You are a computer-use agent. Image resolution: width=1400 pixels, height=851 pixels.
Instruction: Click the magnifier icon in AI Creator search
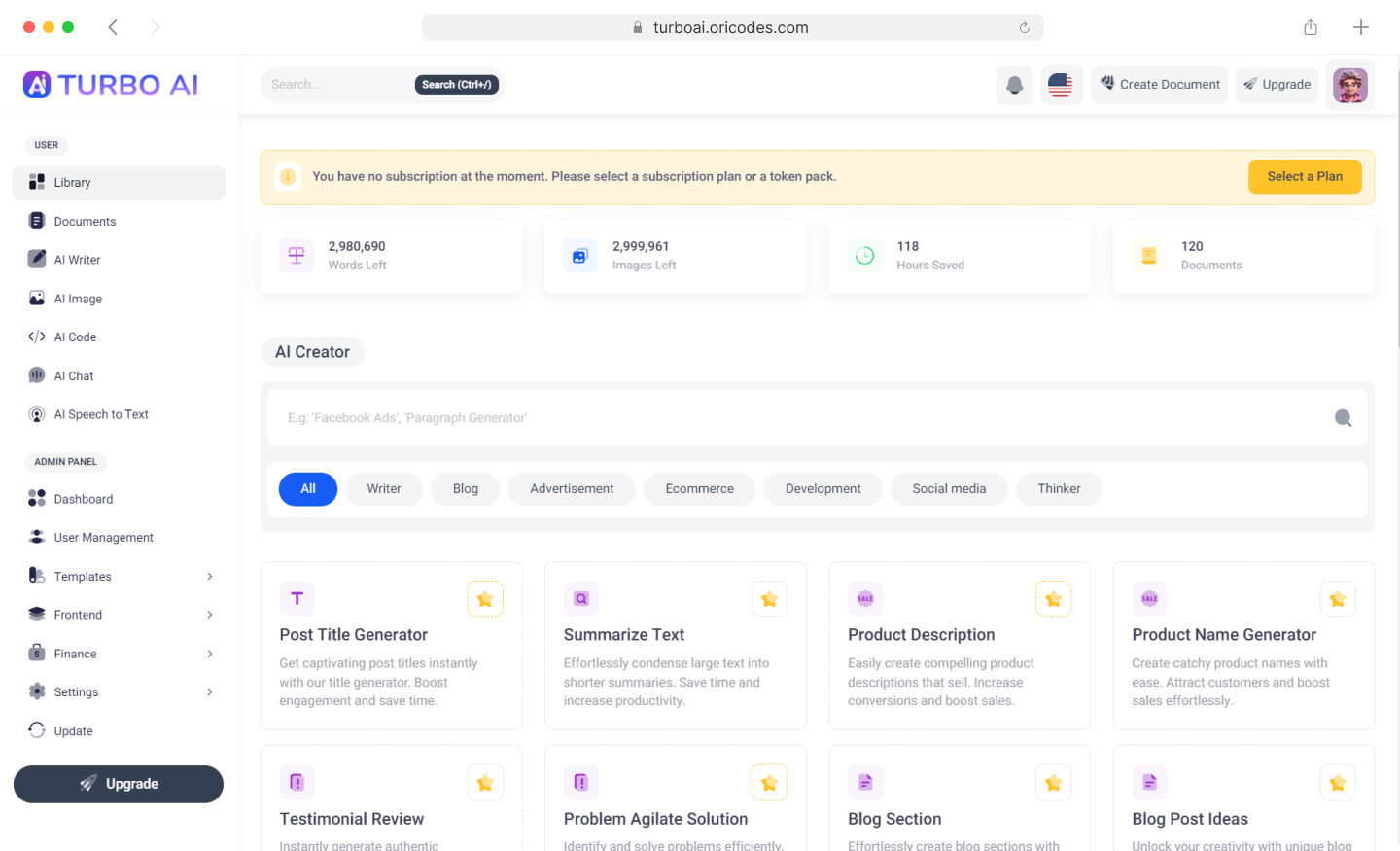[x=1343, y=418]
